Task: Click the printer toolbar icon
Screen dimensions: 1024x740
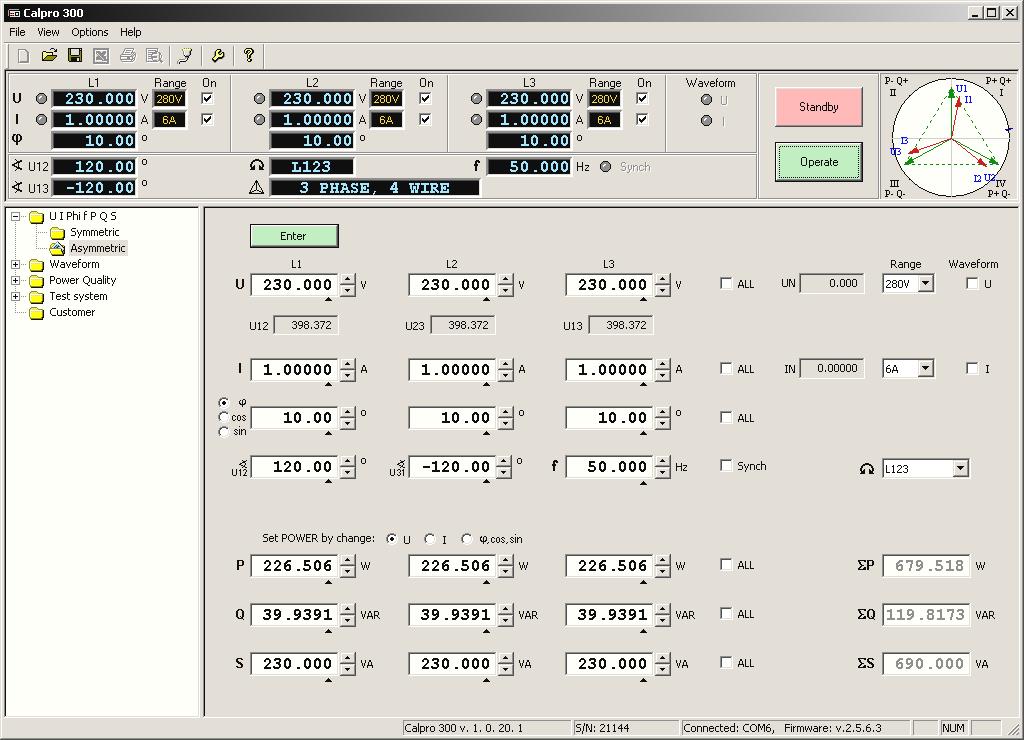Action: 128,56
